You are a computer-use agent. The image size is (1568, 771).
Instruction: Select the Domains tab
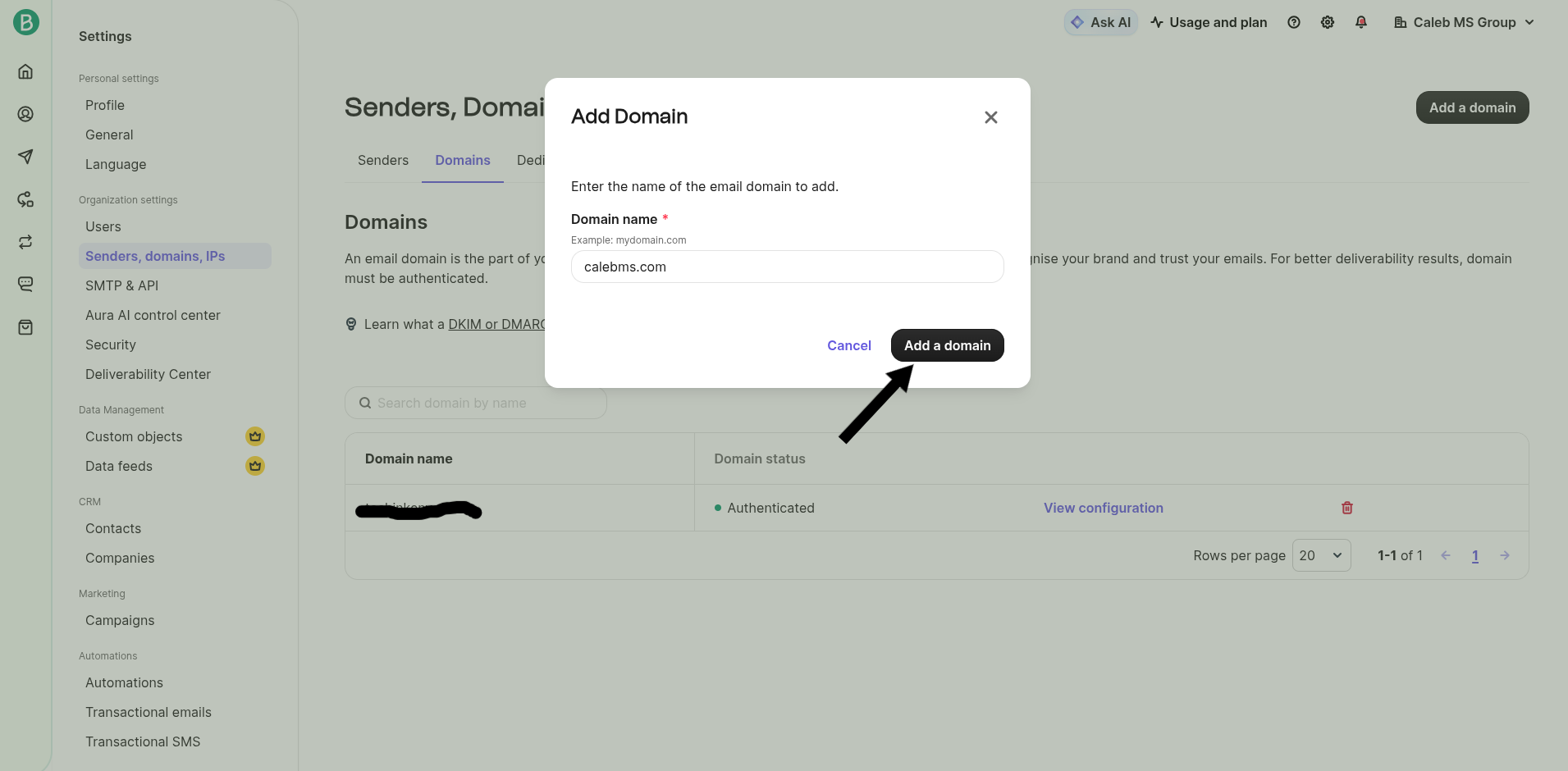[x=463, y=160]
